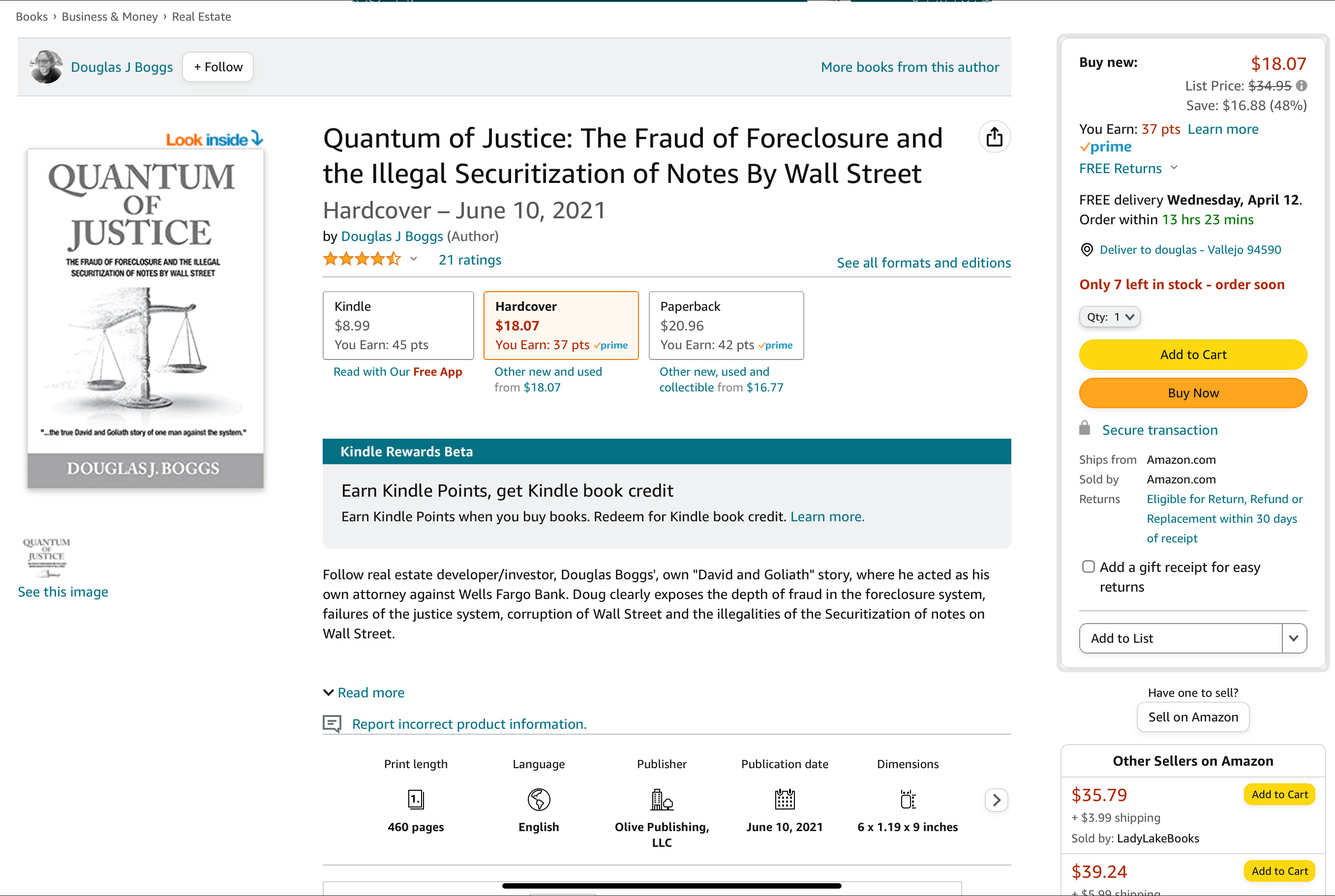Click the small book cover thumbnail
The image size is (1335, 896).
click(47, 557)
